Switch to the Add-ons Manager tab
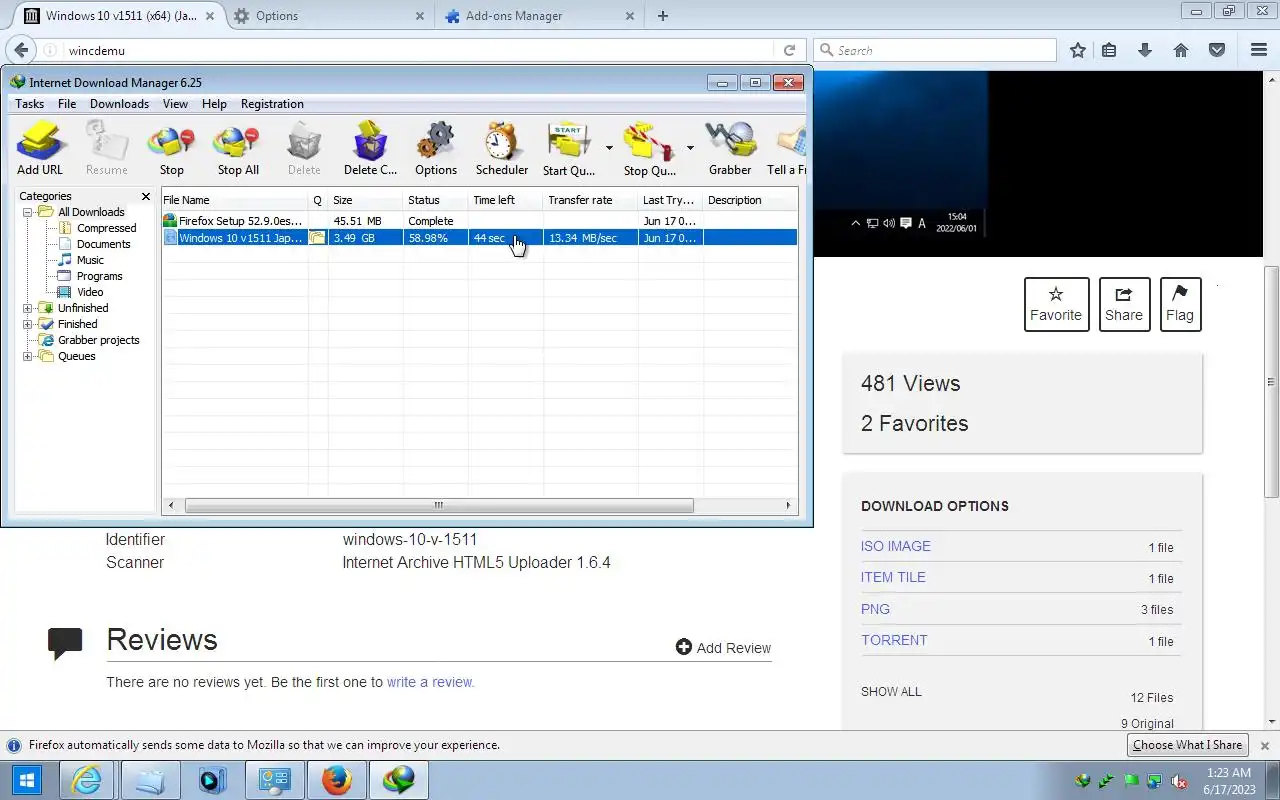This screenshot has height=800, width=1280. click(x=539, y=16)
